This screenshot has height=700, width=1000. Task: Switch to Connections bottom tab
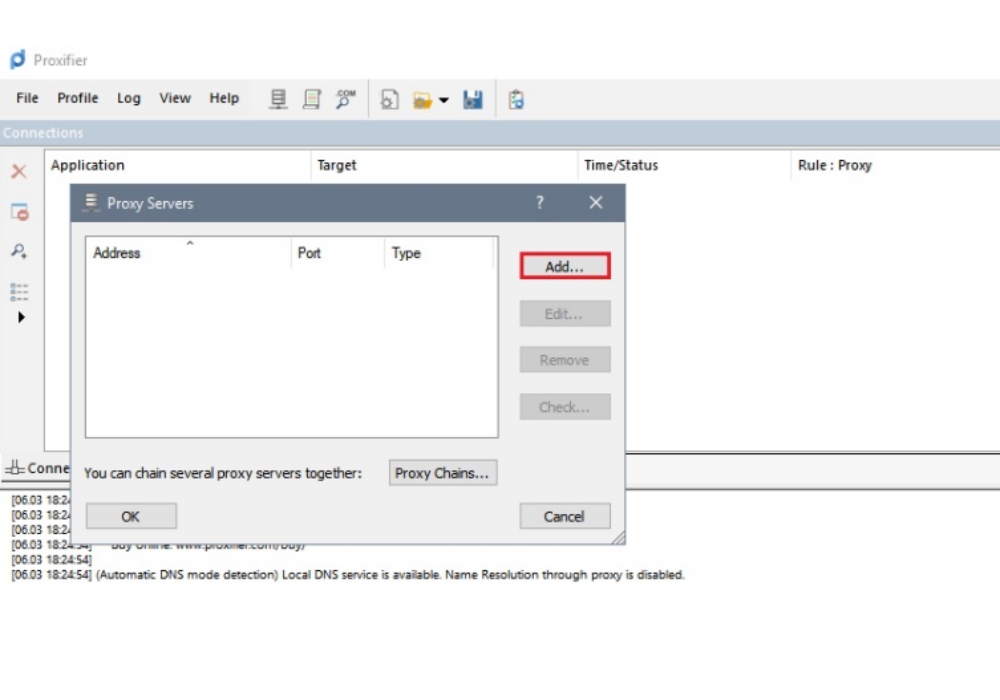pyautogui.click(x=37, y=468)
